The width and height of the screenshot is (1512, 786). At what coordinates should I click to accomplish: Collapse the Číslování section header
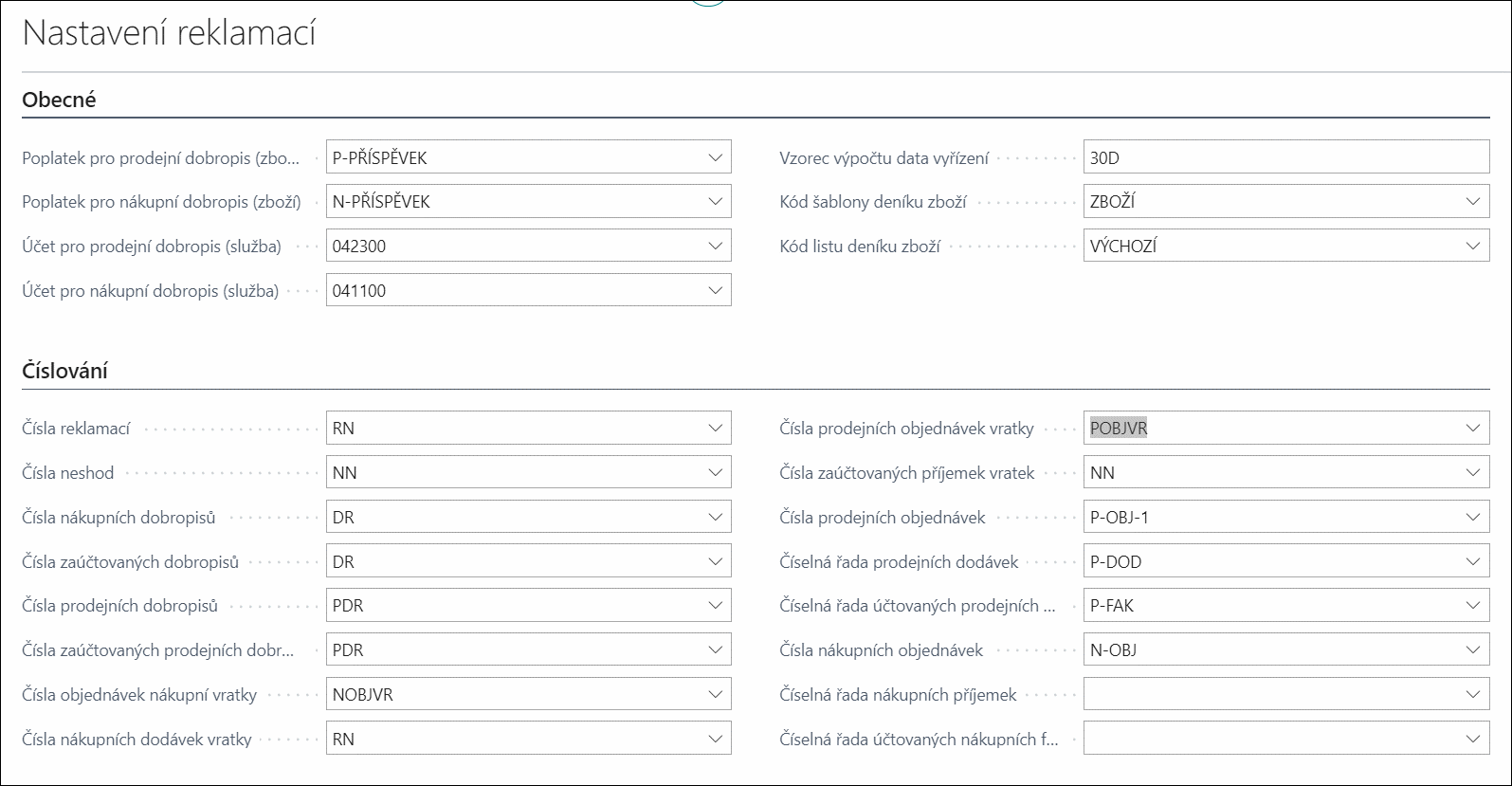click(x=64, y=371)
